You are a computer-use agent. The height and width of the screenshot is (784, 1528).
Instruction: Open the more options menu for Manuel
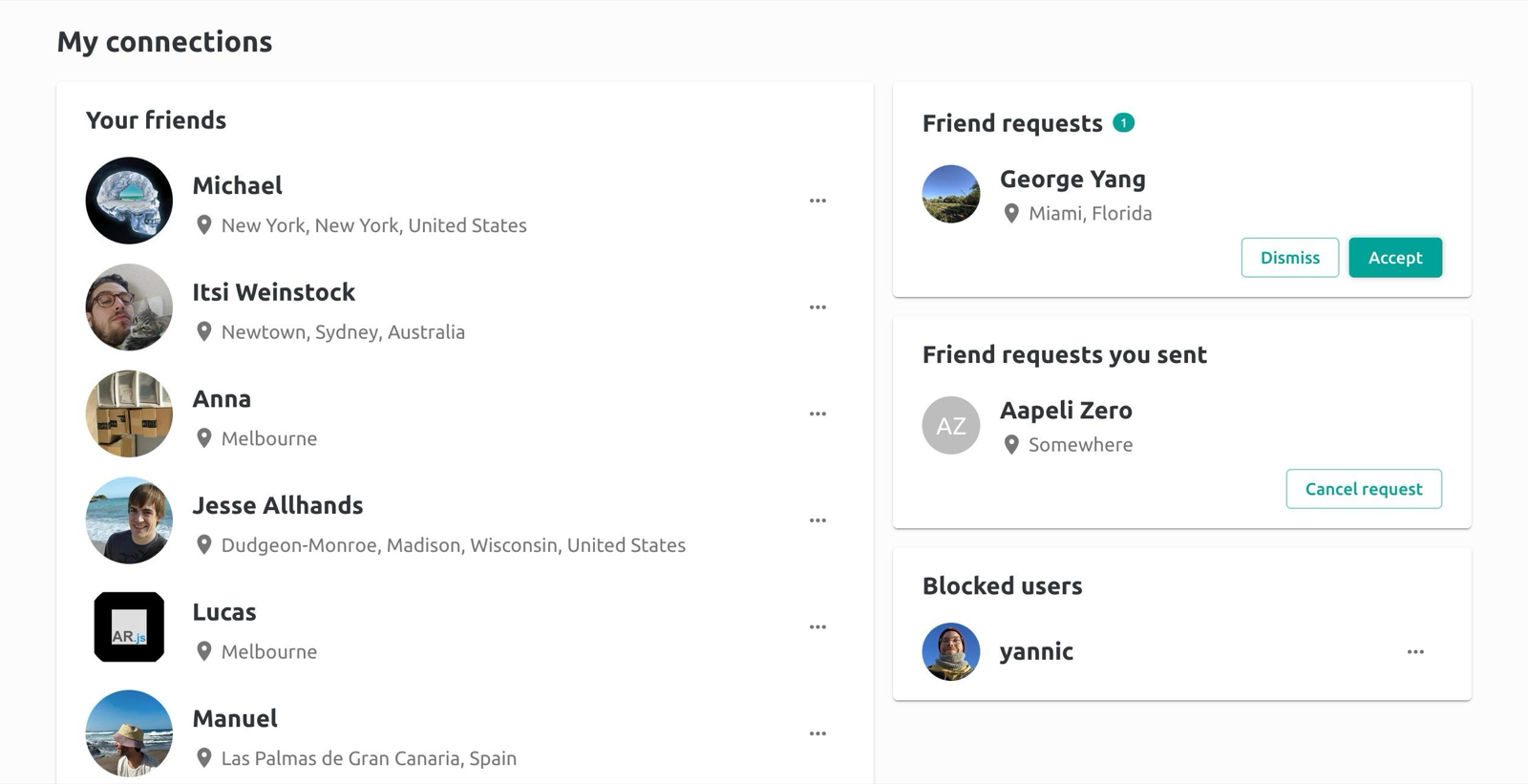817,733
